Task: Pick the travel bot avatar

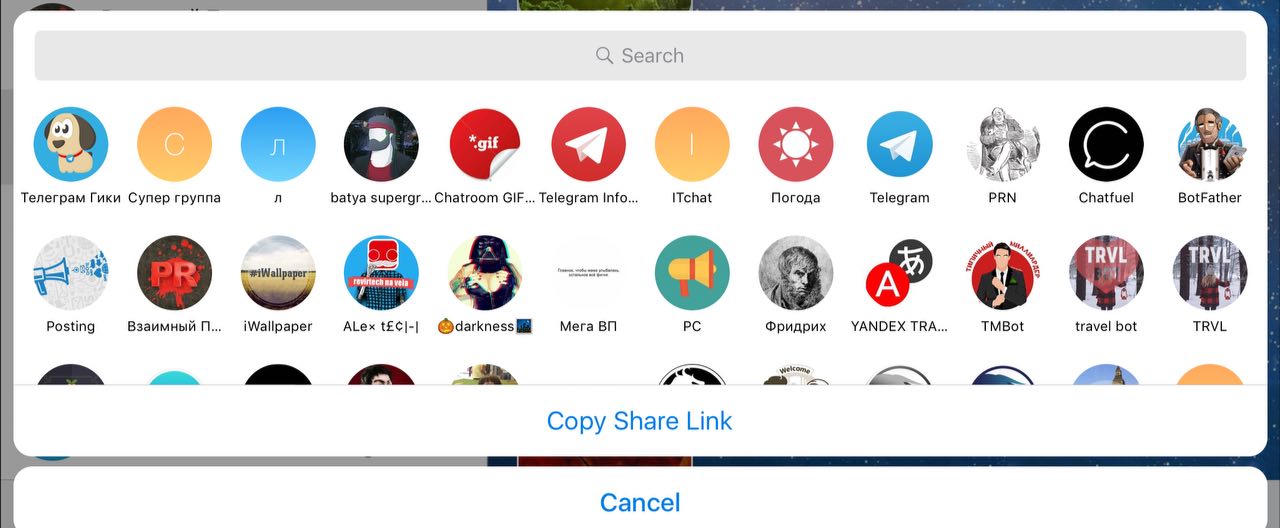Action: click(1106, 273)
